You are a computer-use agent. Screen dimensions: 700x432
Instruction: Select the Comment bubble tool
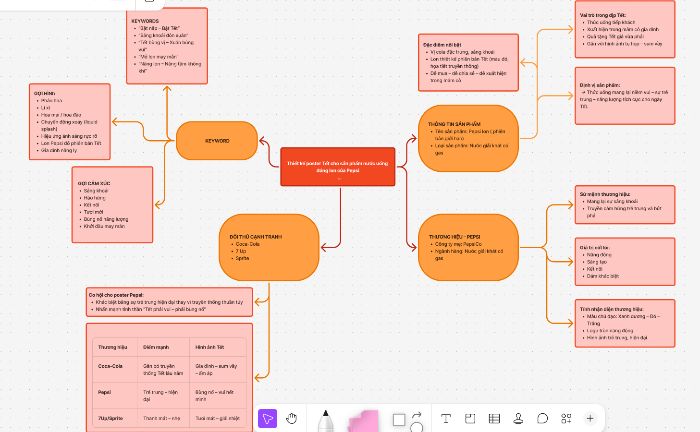(542, 419)
